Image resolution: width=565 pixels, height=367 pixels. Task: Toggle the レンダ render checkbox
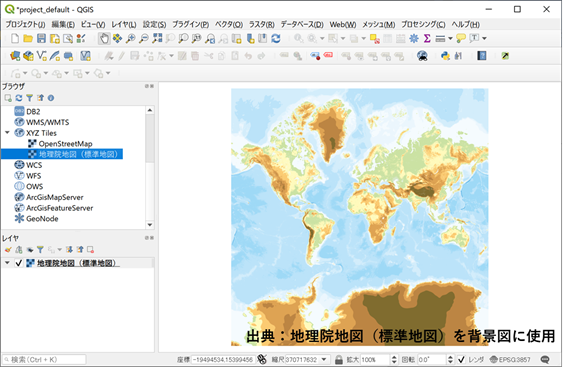point(462,359)
